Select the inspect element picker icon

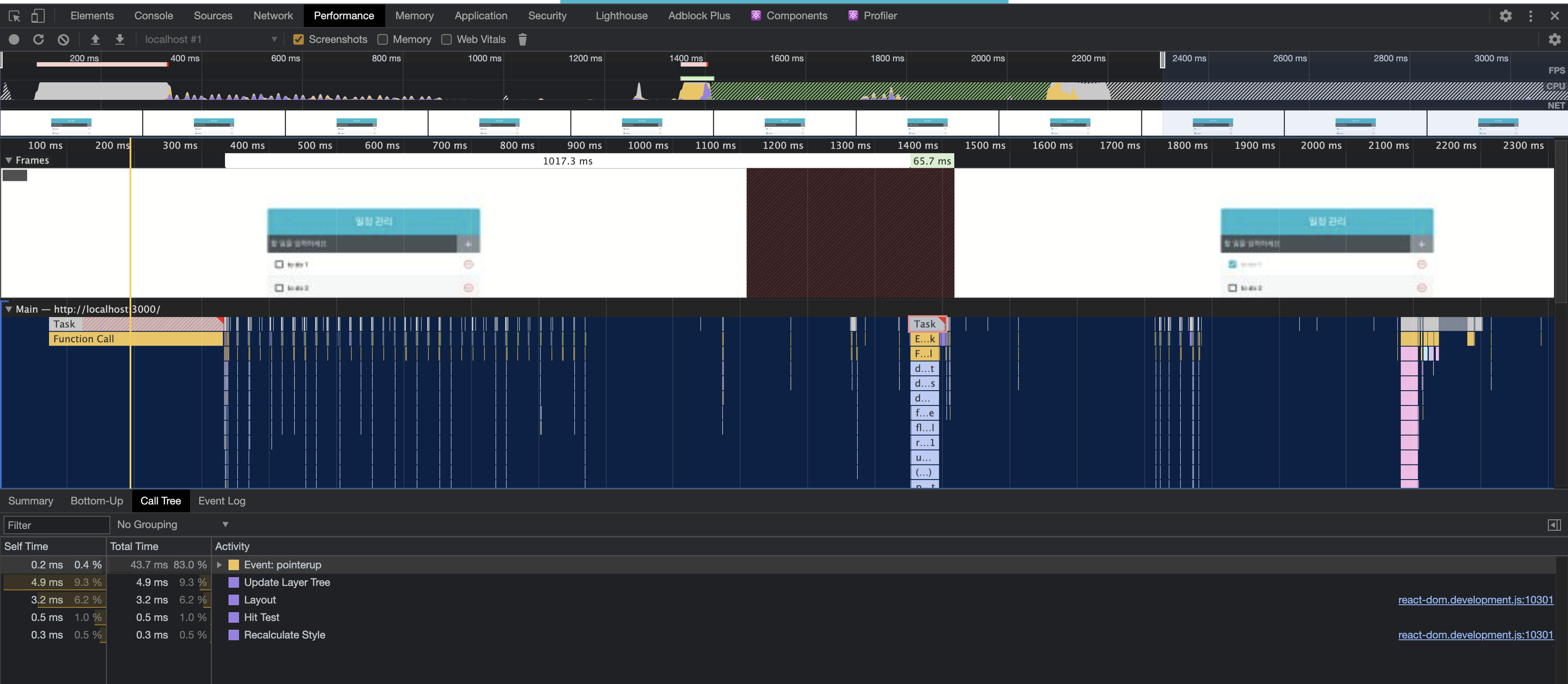click(14, 16)
